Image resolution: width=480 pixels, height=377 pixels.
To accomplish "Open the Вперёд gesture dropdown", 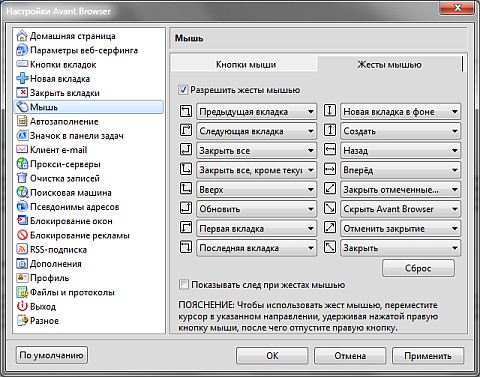I will pyautogui.click(x=401, y=170).
